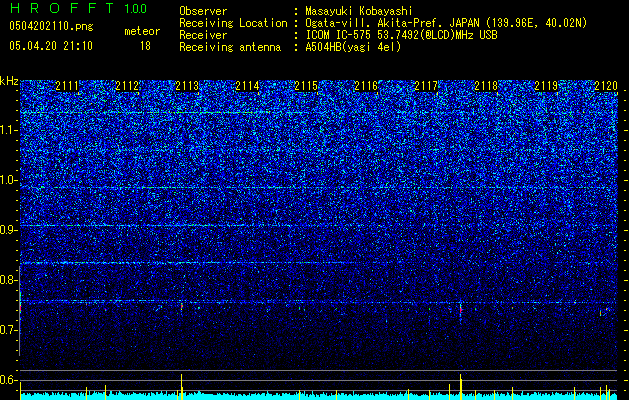629x400 pixels.
Task: Click the 2119 time marker
Action: [546, 86]
